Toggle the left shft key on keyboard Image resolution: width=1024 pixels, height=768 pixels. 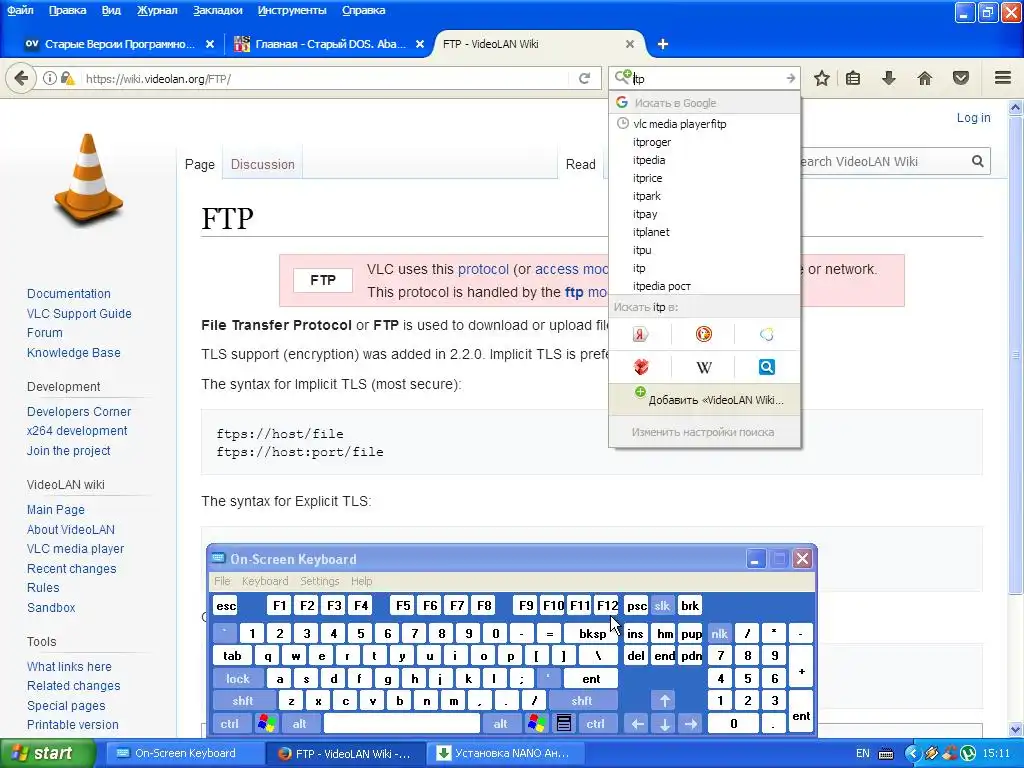[x=242, y=701]
